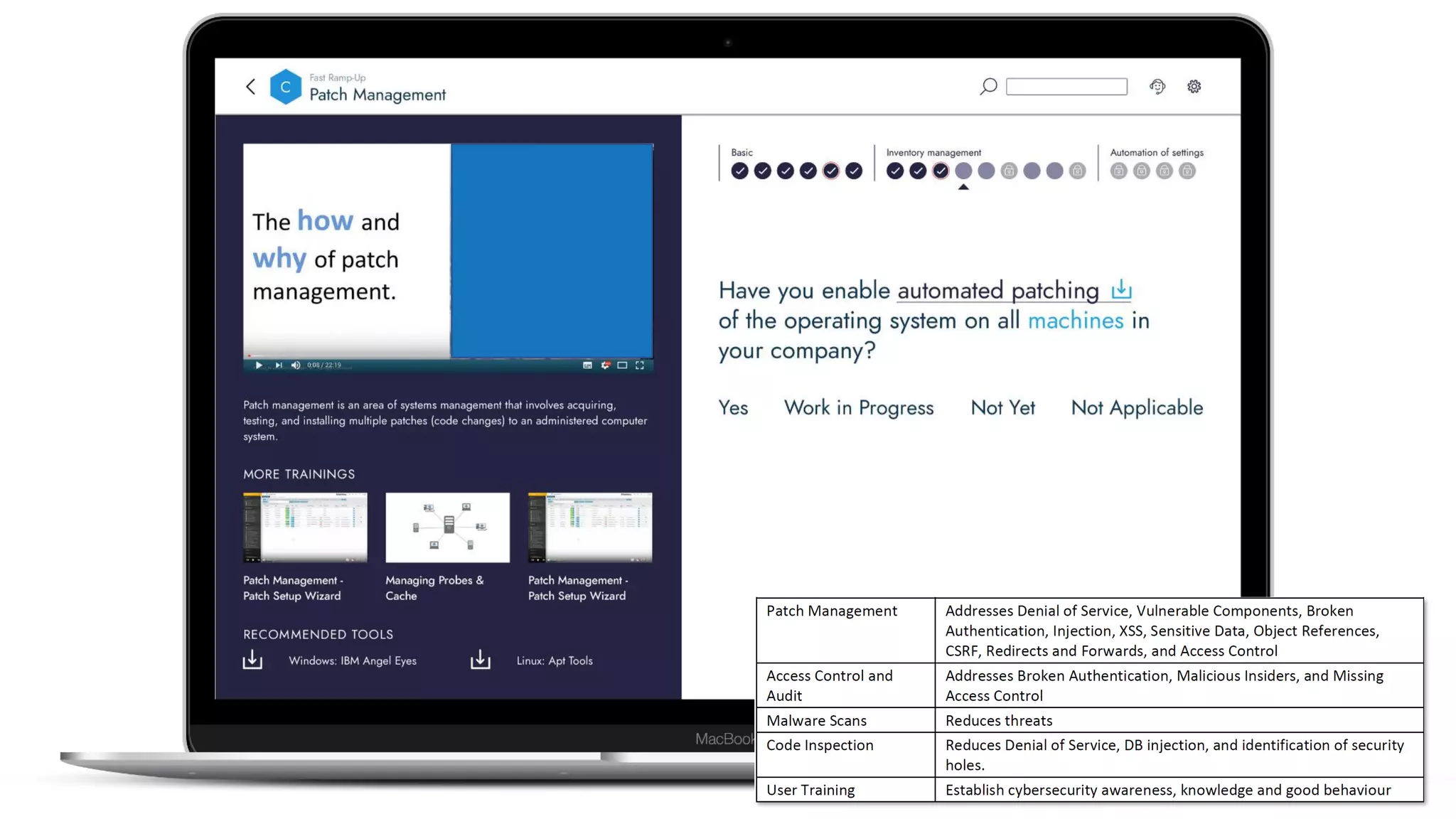This screenshot has height=819, width=1456.
Task: Download Linux Apt Tools
Action: 481,660
